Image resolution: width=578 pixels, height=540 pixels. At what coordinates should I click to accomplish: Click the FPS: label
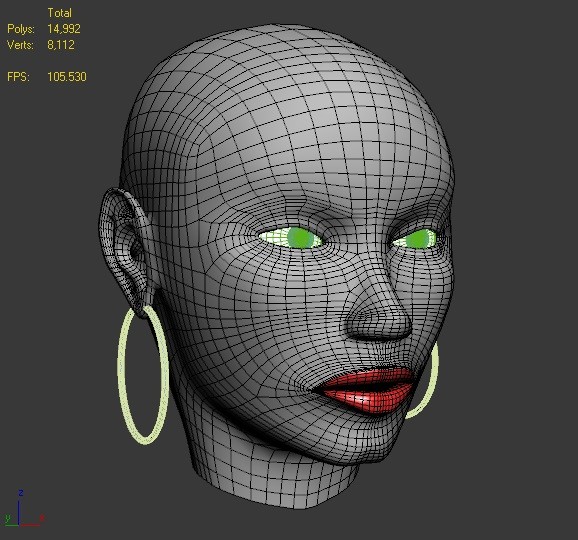pos(18,77)
